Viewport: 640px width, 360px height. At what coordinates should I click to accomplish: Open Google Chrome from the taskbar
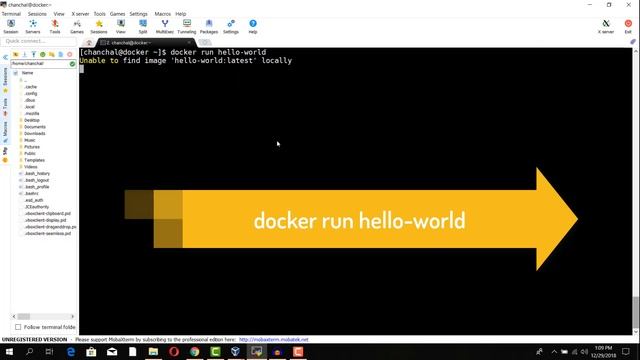tap(195, 351)
